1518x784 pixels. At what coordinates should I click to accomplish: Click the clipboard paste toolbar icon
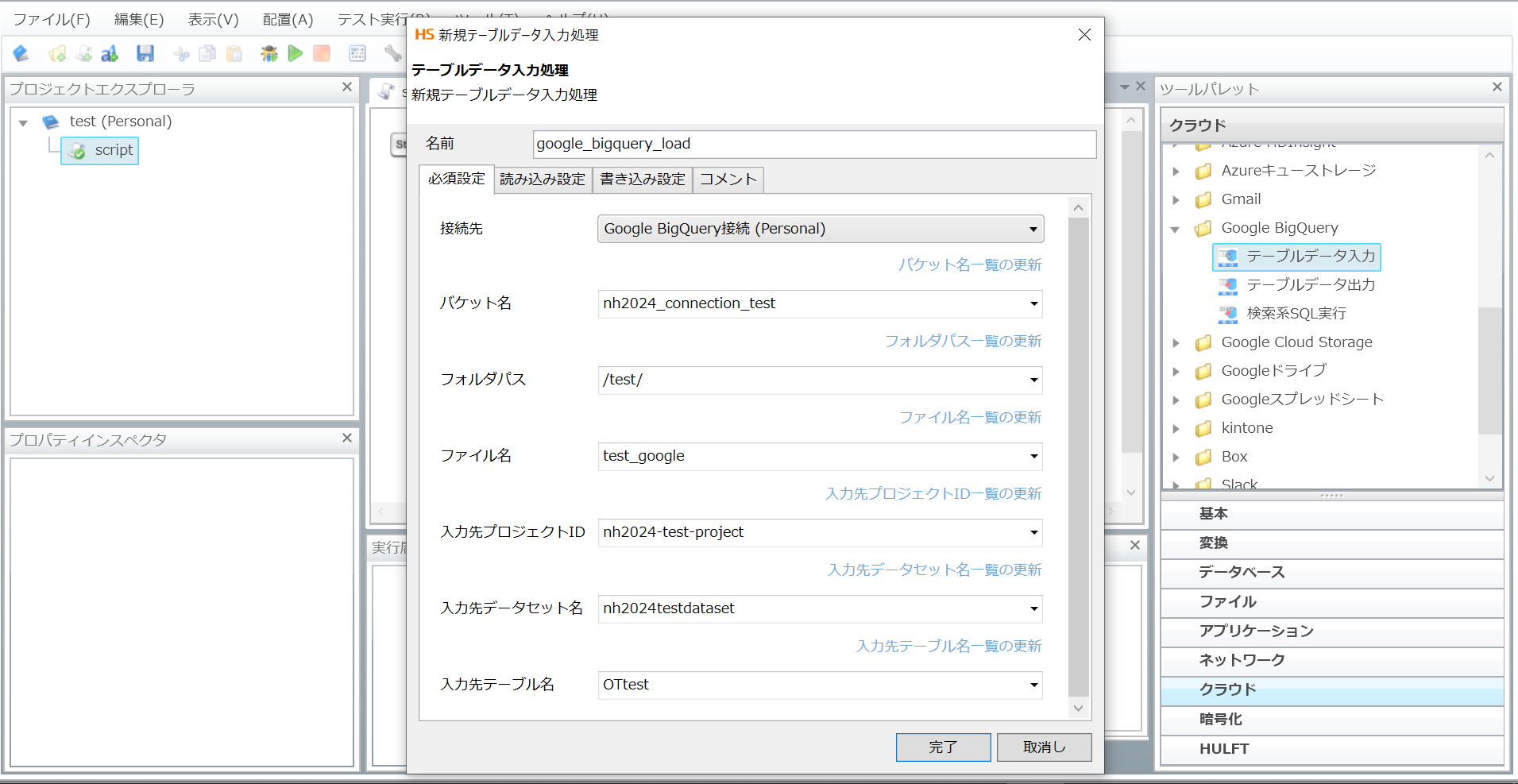point(234,53)
